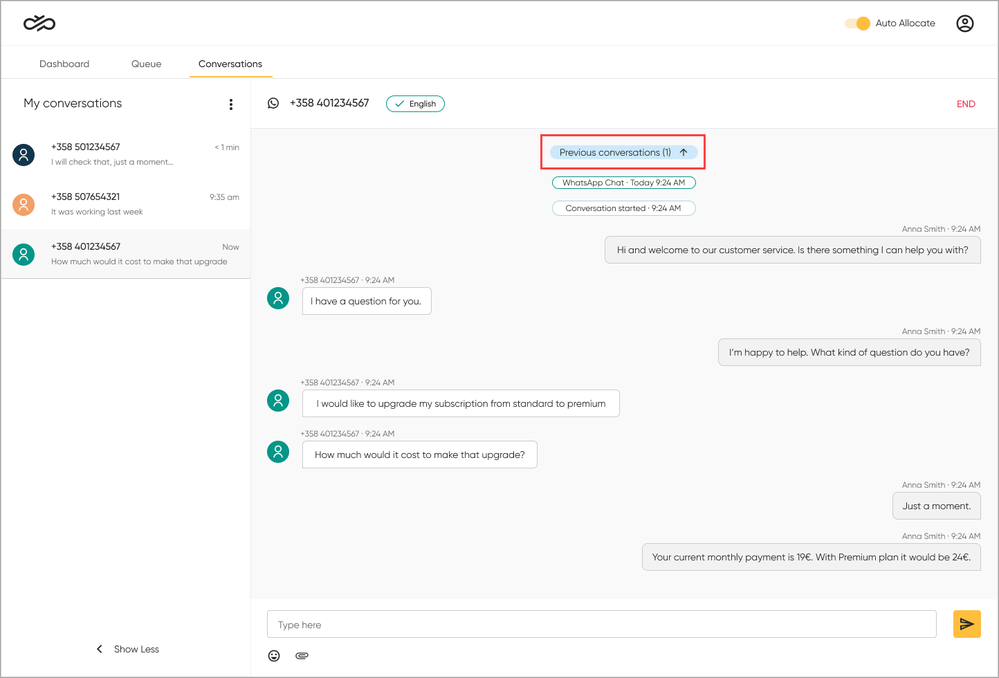
Task: Click the WhatsApp icon in chat header
Action: [x=273, y=103]
